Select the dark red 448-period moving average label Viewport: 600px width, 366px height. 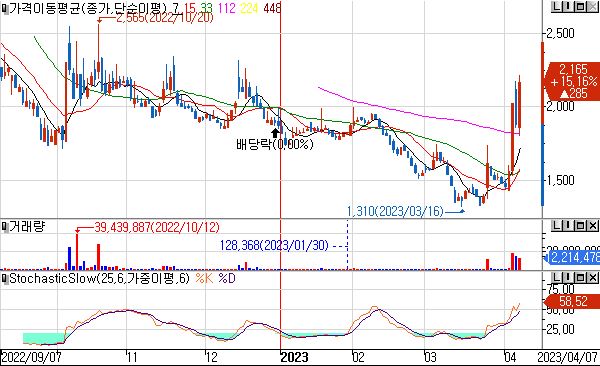point(272,8)
